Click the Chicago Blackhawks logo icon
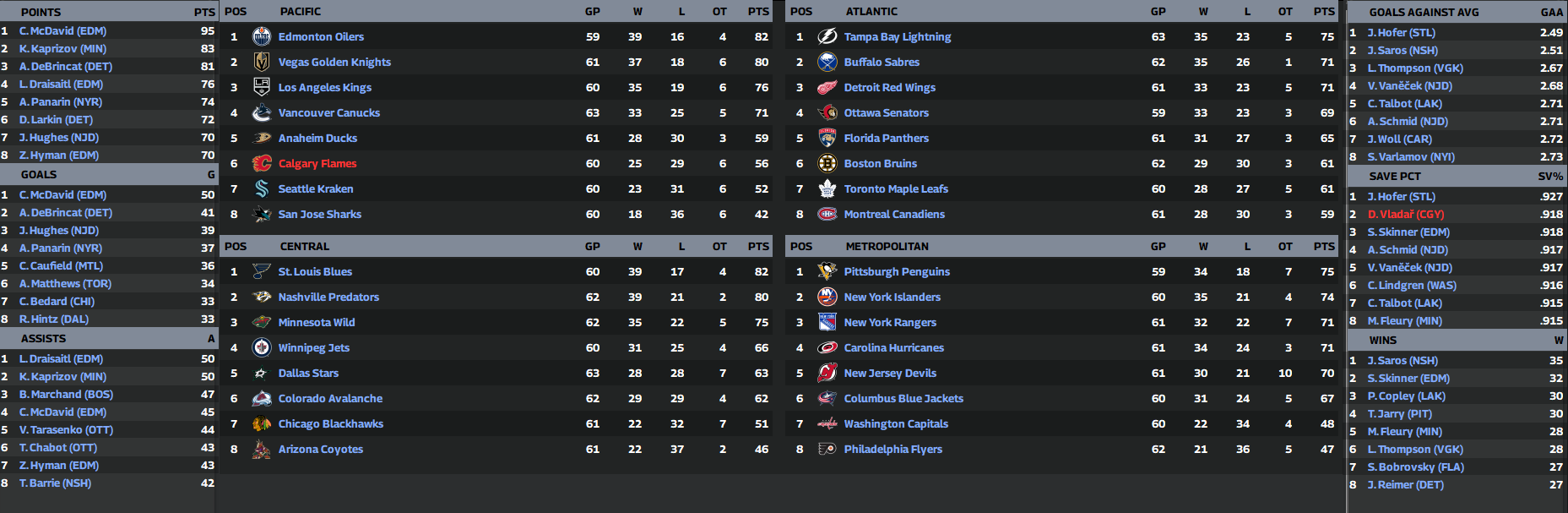 click(x=262, y=423)
